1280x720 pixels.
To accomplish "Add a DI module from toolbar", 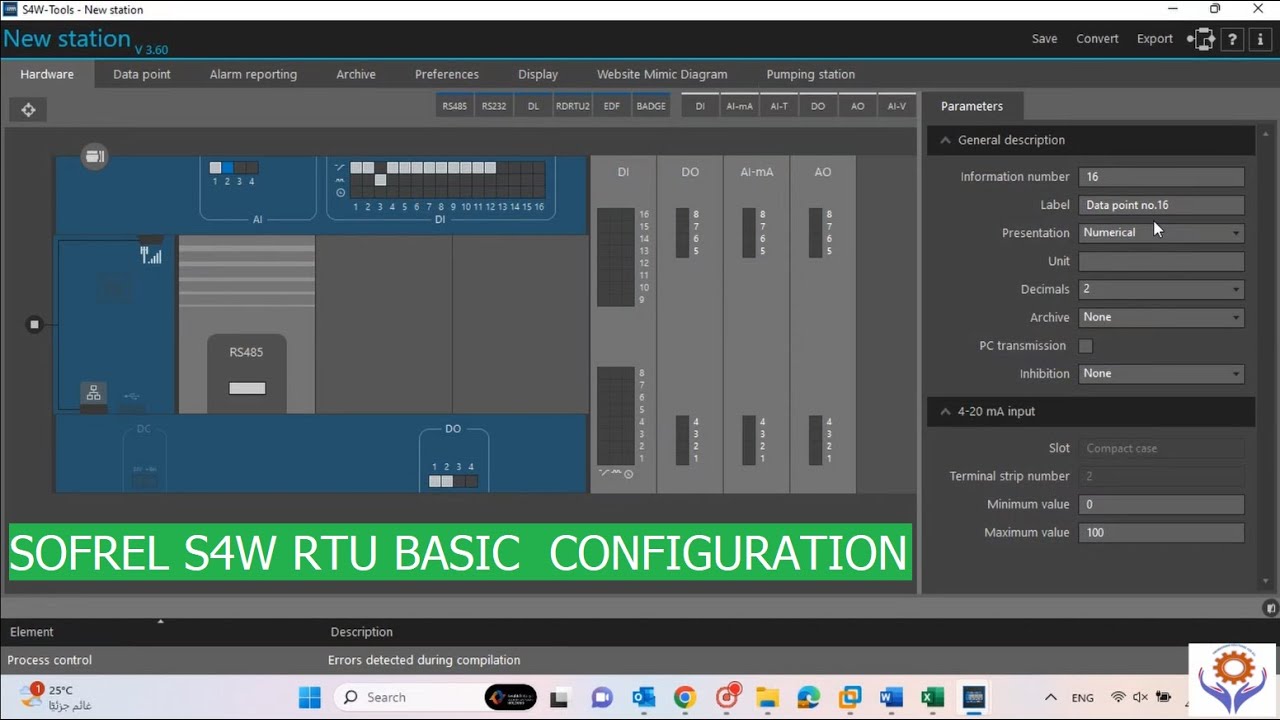I will 700,106.
